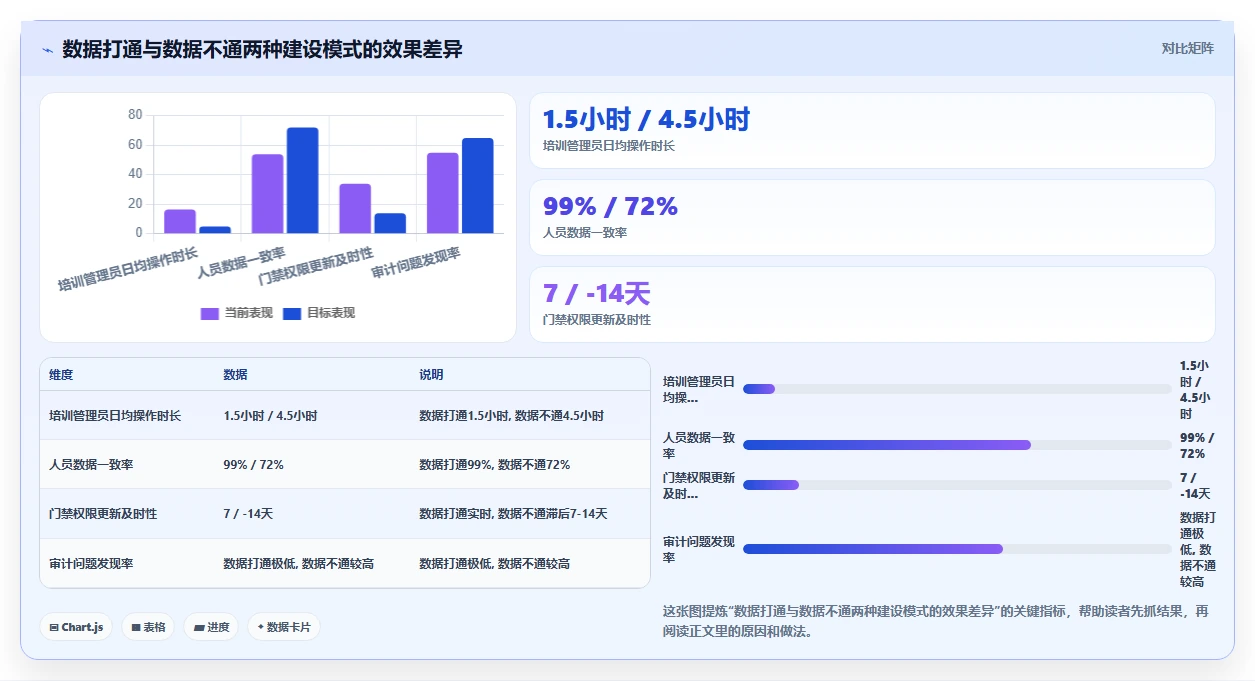Screen dimensions: 1255x681
Task: Click the blue 人员数据一致率 chart bar
Action: [x=302, y=181]
